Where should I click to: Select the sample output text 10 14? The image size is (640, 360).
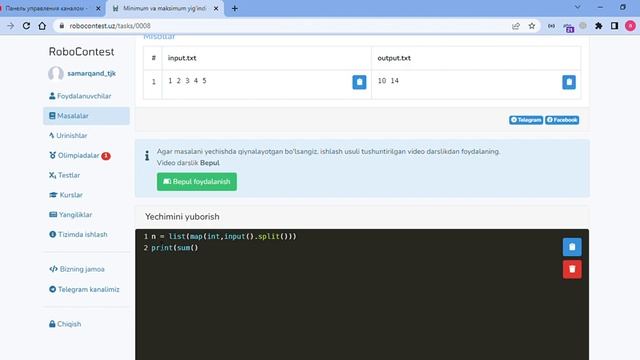tap(388, 81)
